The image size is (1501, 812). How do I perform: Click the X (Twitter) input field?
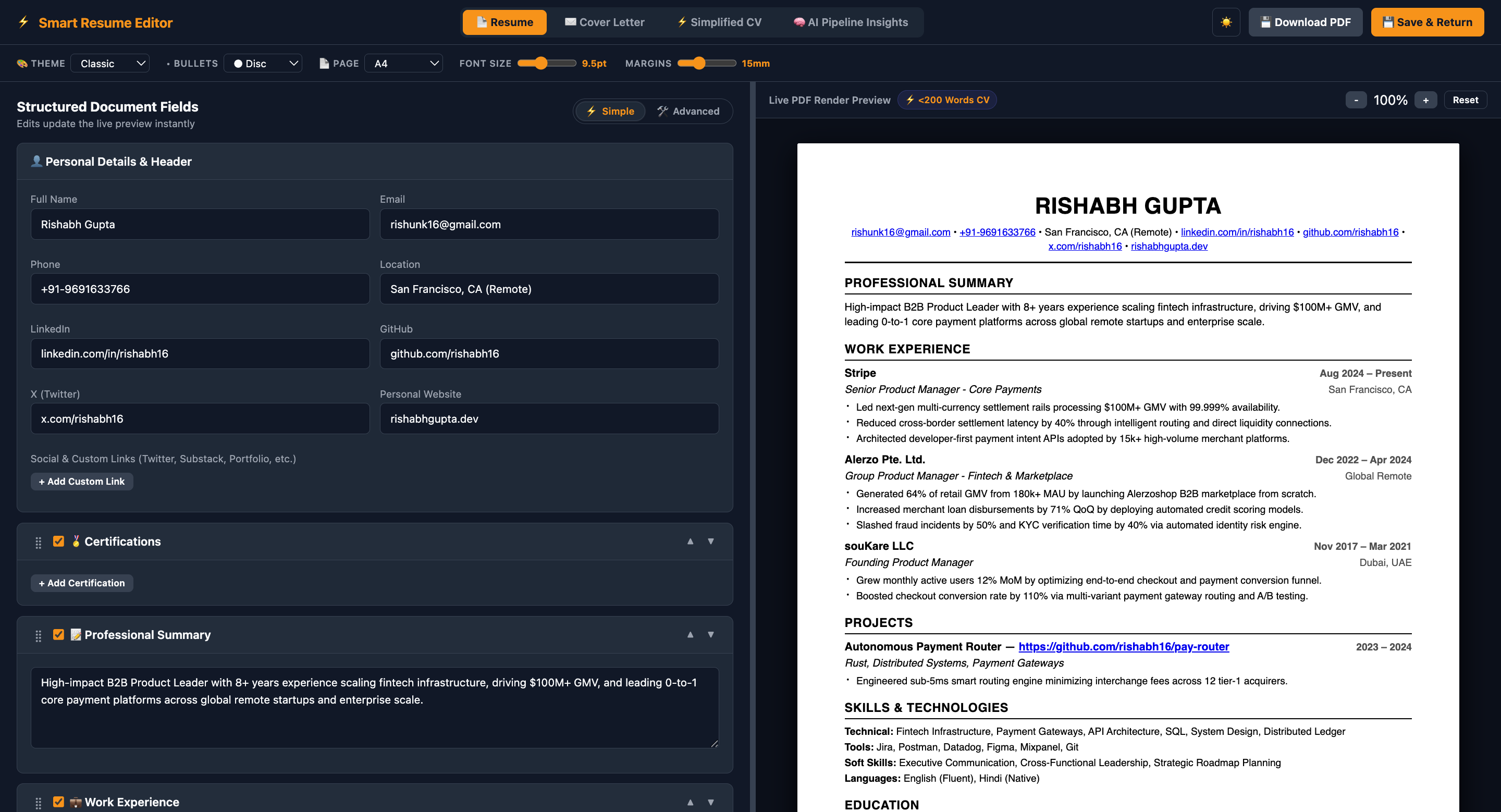pyautogui.click(x=200, y=419)
